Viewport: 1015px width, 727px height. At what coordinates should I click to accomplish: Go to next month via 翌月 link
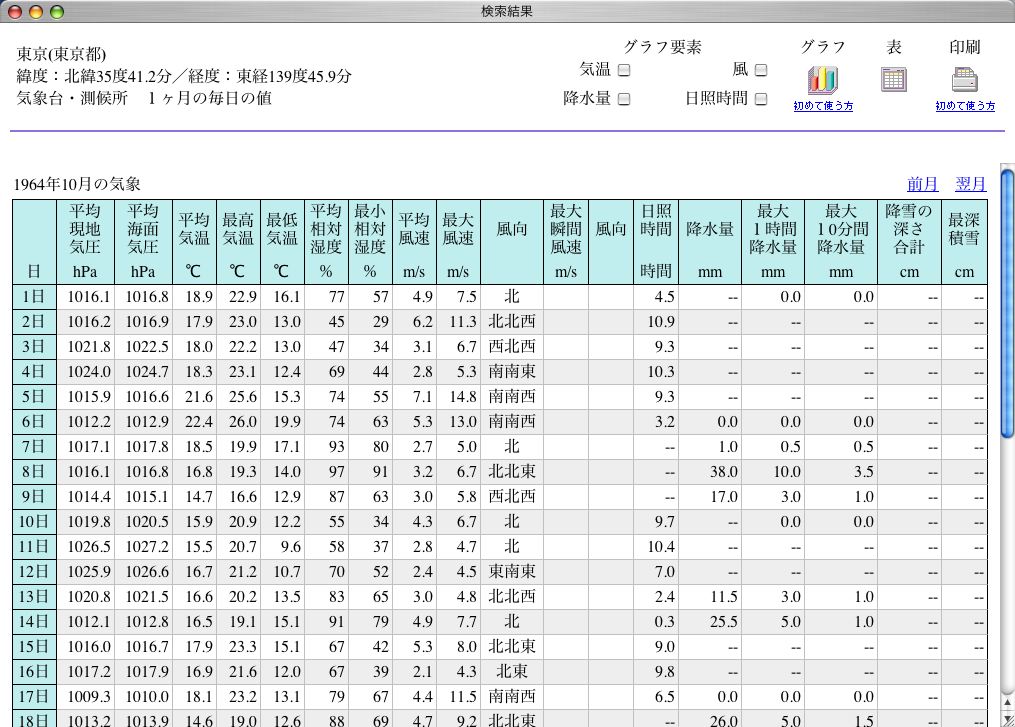pos(971,185)
